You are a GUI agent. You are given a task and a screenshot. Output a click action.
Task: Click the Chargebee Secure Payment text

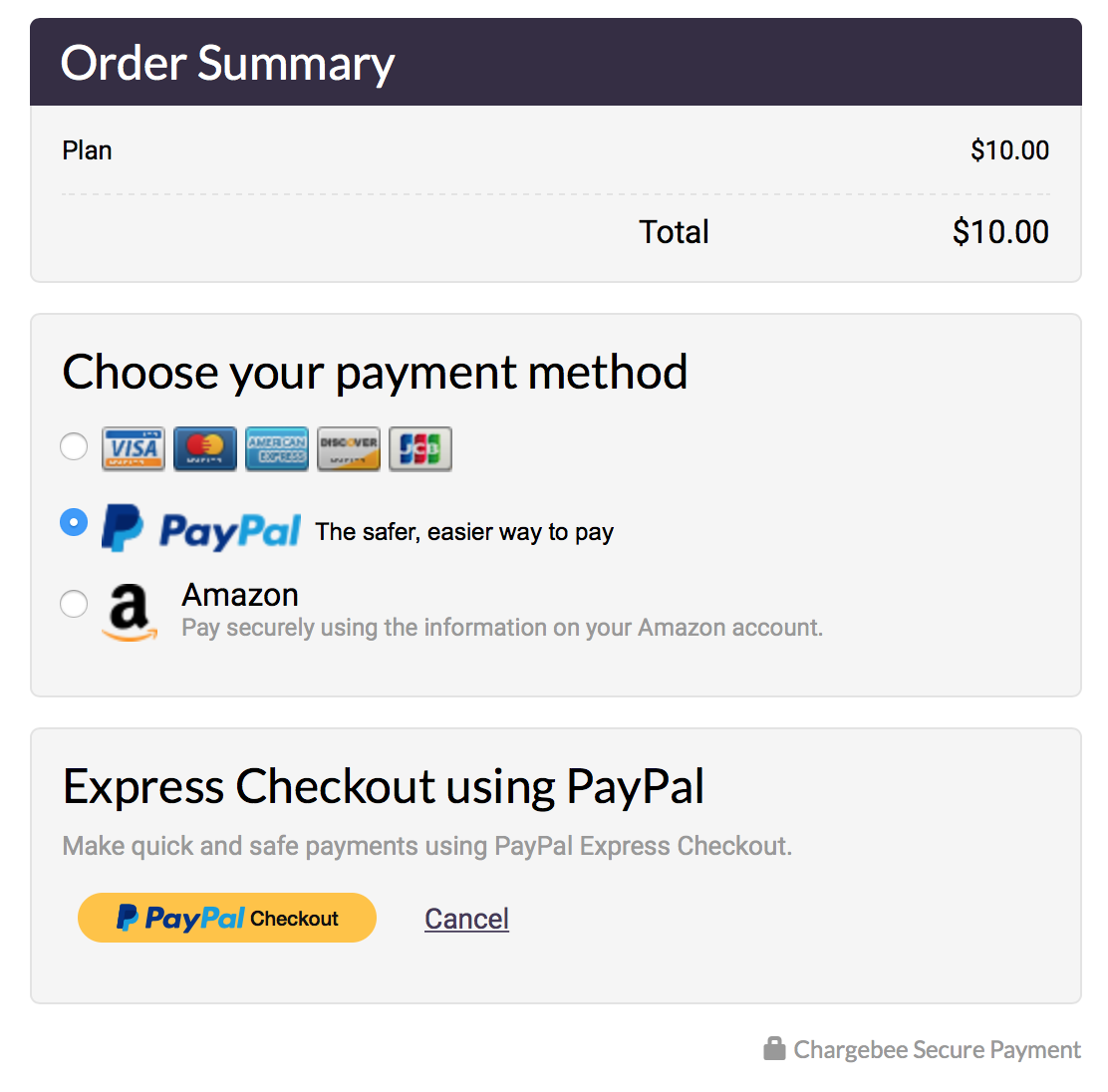pos(937,1050)
